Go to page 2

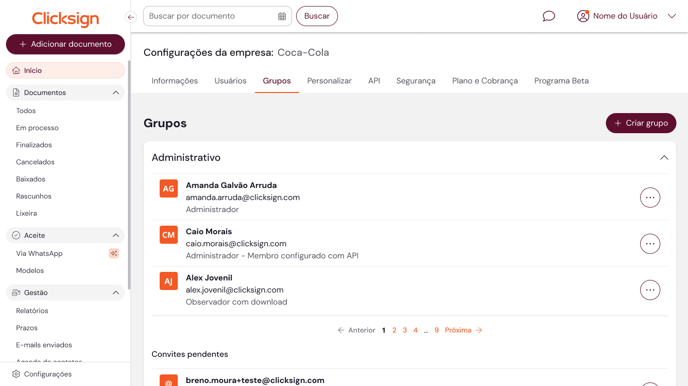[394, 330]
